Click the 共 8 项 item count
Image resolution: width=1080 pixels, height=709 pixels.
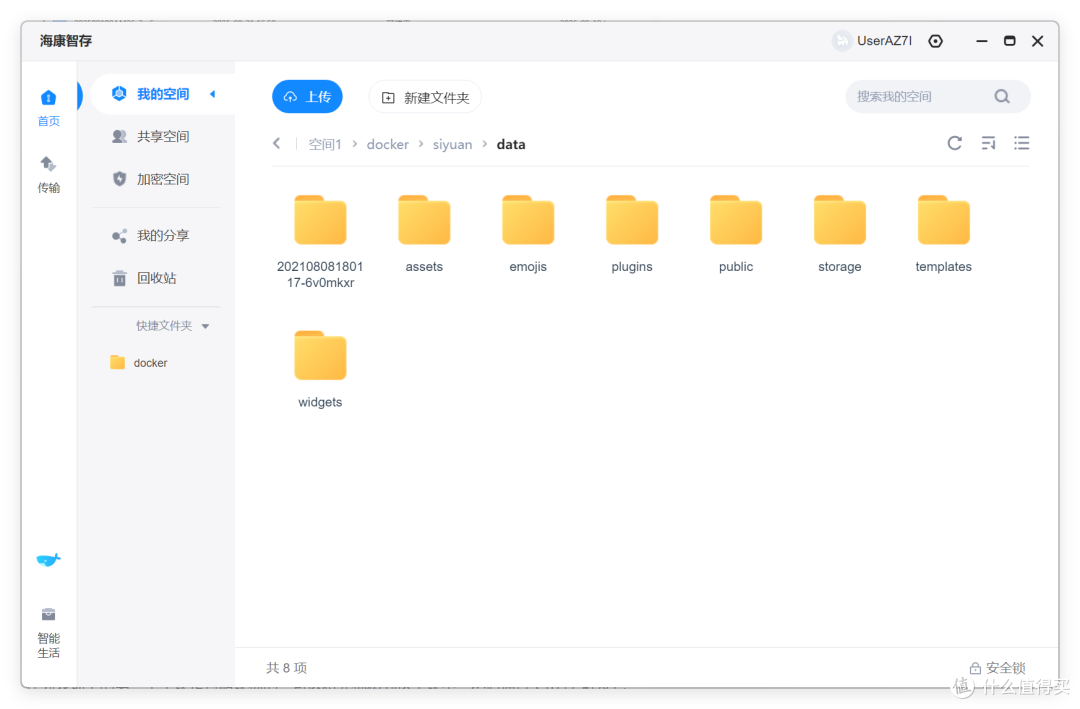coord(287,668)
